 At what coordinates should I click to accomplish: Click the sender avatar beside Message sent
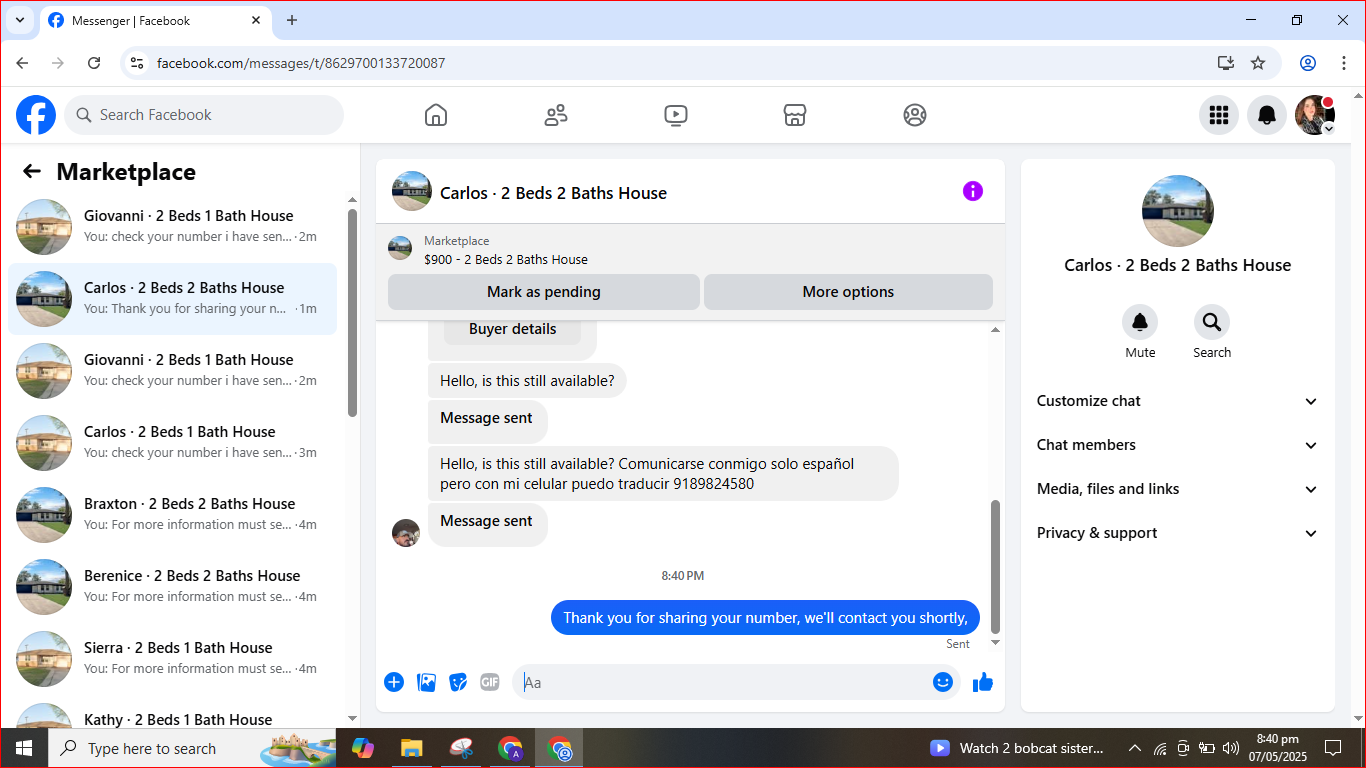click(406, 533)
